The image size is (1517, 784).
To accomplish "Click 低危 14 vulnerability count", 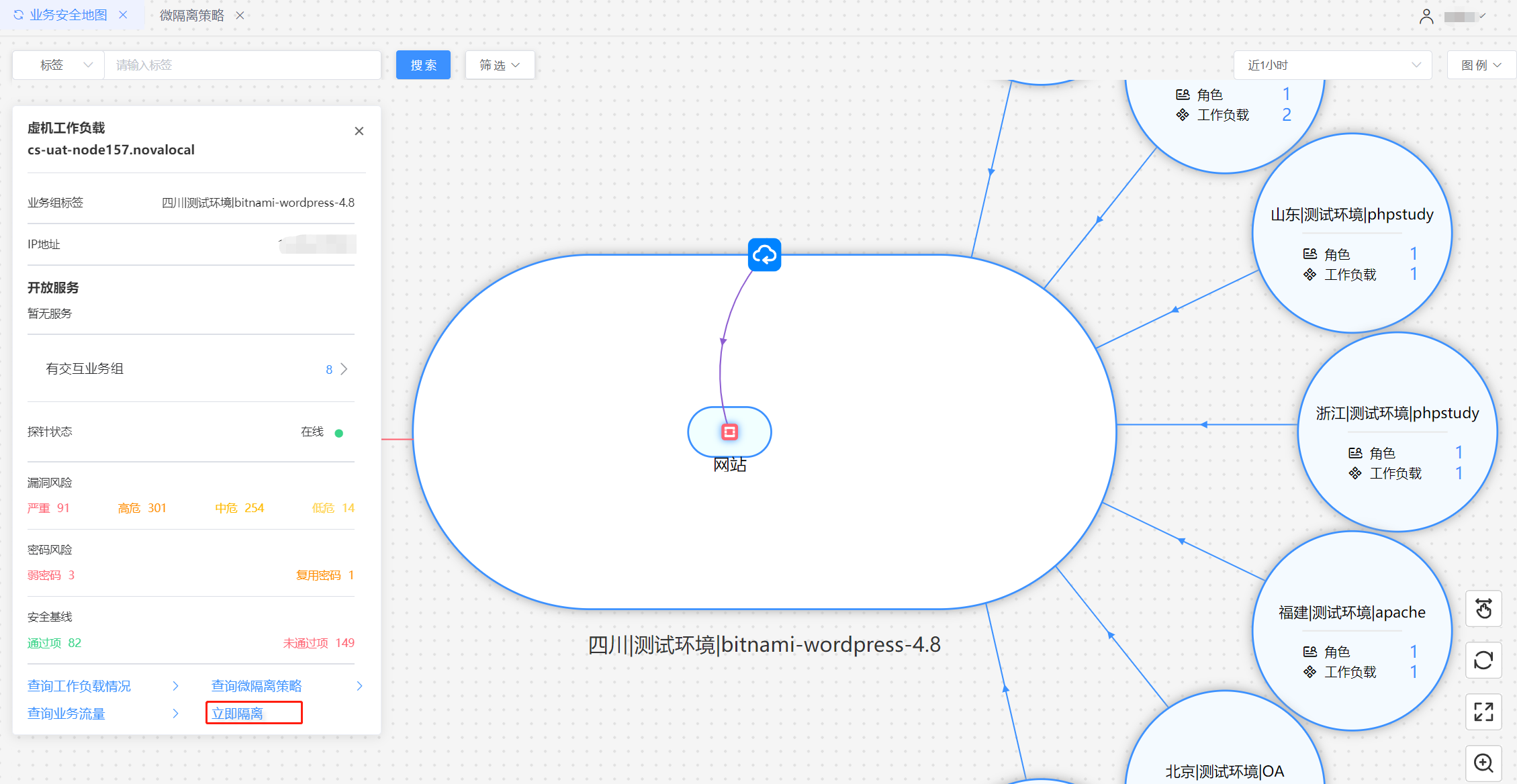I will tap(333, 508).
